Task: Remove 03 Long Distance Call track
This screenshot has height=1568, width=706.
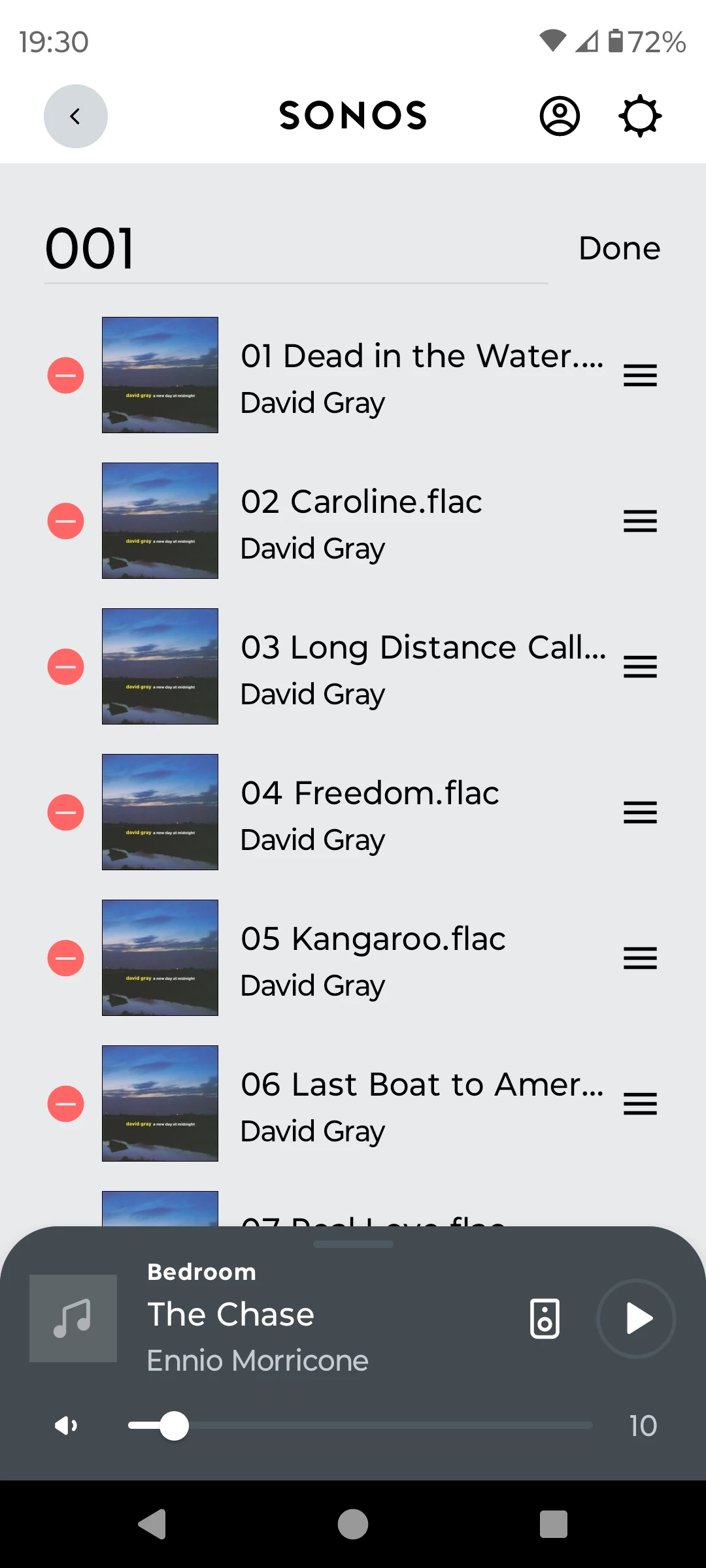Action: pos(66,667)
